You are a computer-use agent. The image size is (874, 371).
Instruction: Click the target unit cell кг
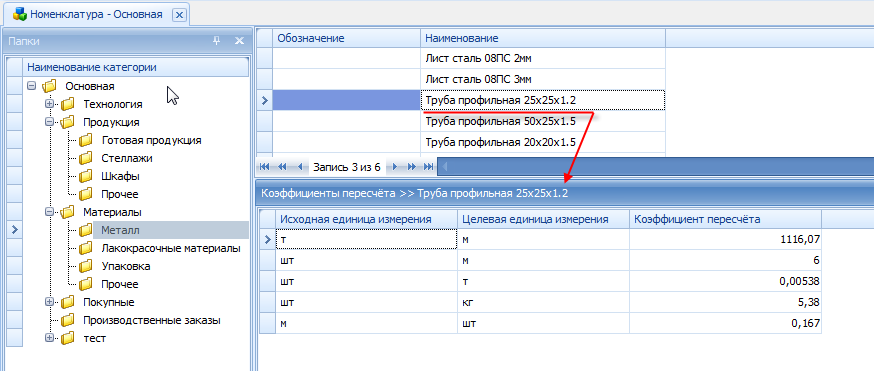543,302
